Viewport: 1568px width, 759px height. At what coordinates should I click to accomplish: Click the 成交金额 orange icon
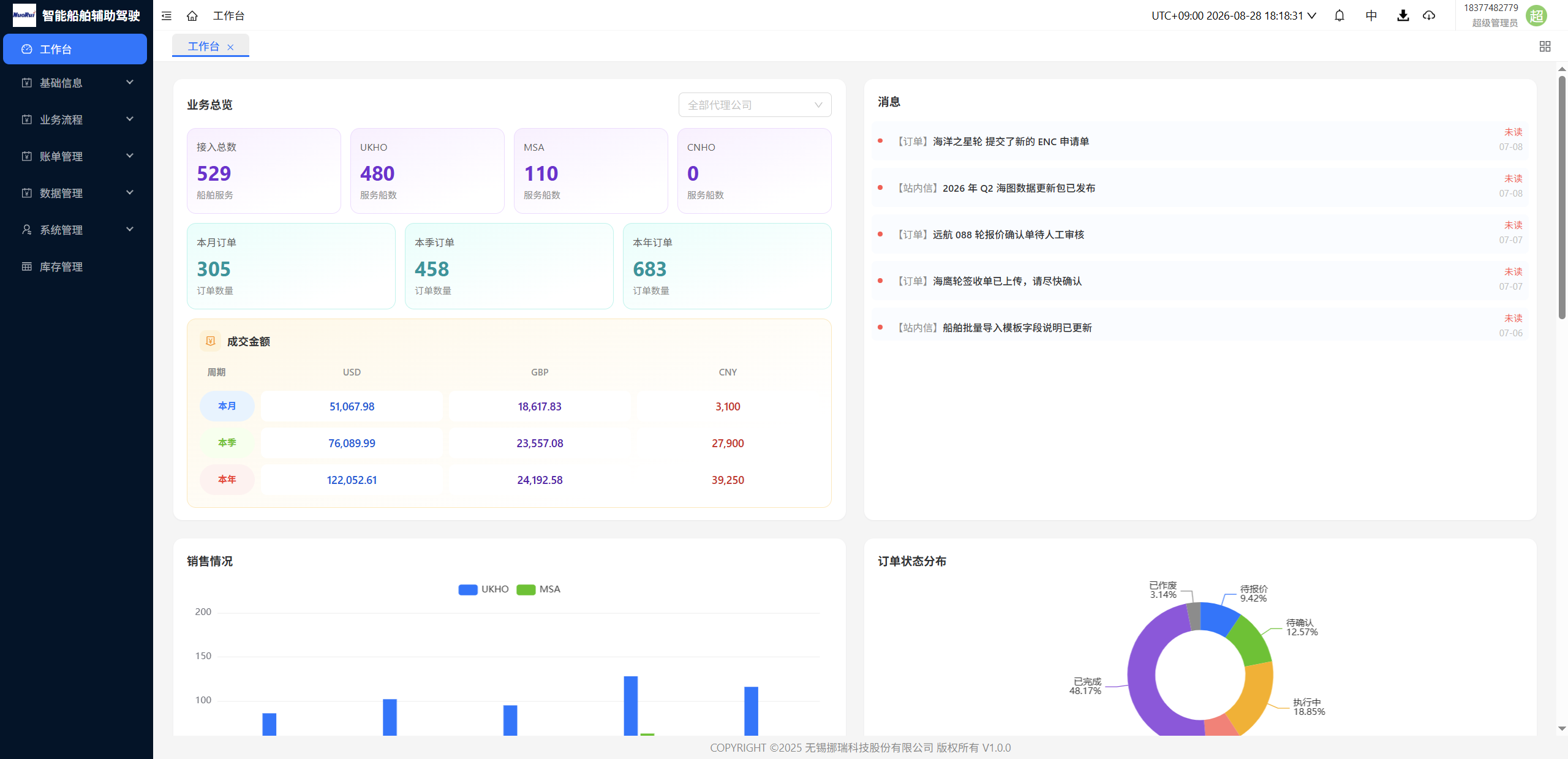click(210, 341)
